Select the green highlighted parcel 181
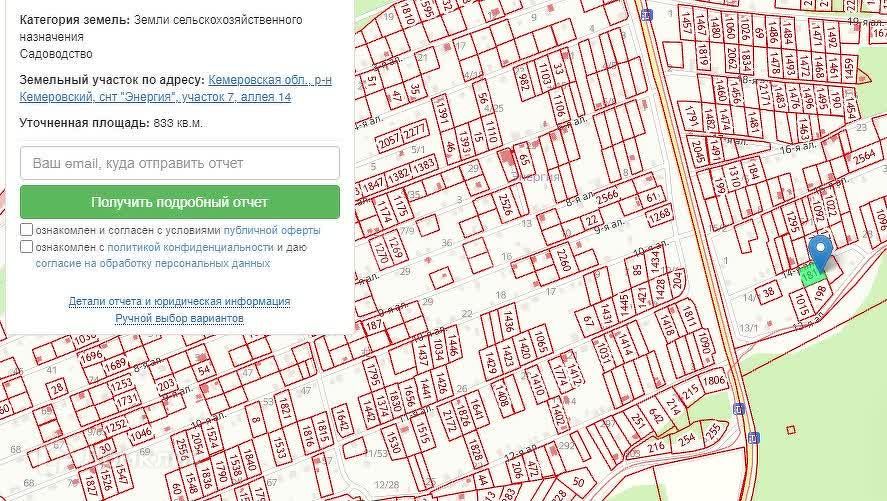The width and height of the screenshot is (887, 501). pyautogui.click(x=812, y=276)
